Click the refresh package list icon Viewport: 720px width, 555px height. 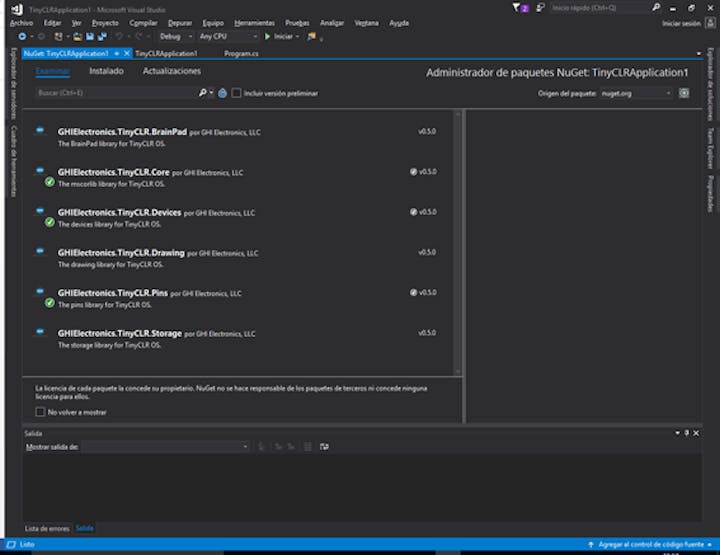(222, 93)
